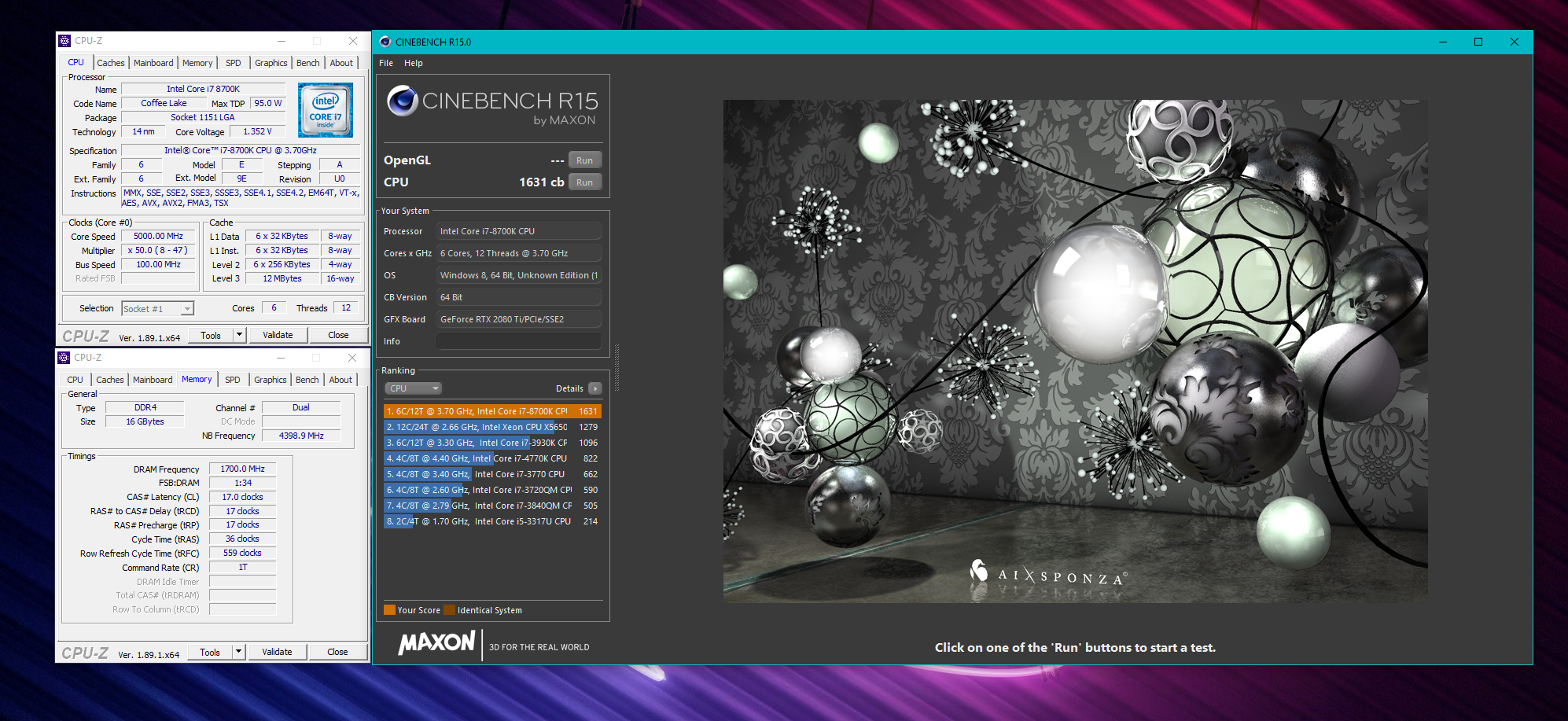
Task: Switch to Bench tab in bottom CPU-Z window
Action: click(307, 380)
